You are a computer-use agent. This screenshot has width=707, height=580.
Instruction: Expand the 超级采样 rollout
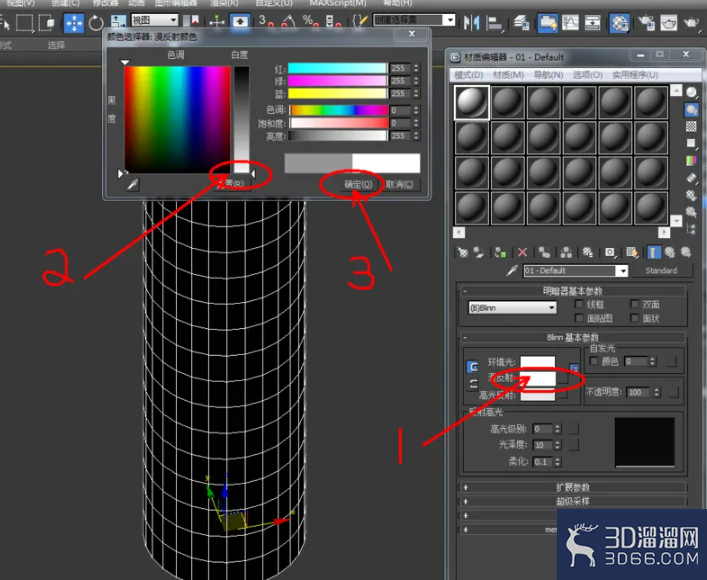point(573,502)
